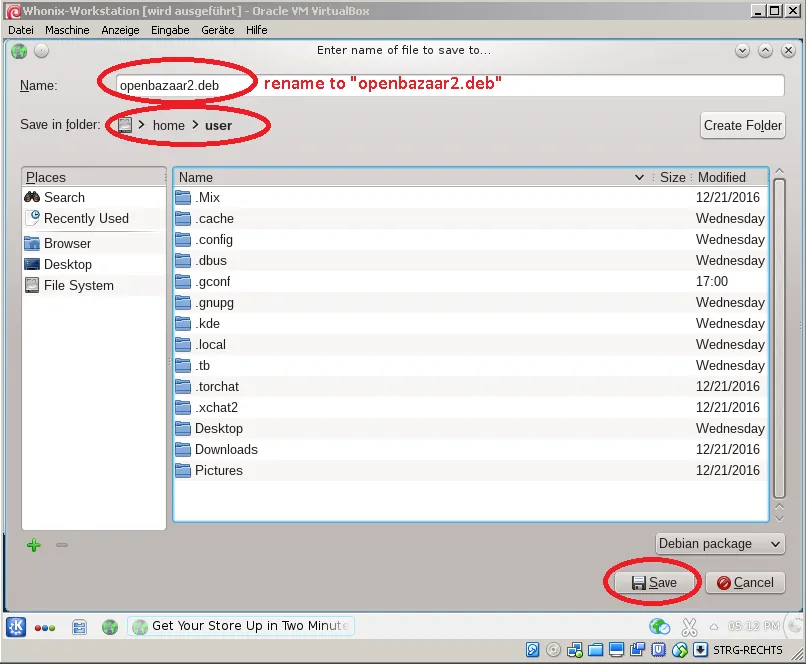
Task: Open the KDE application launcher
Action: coord(16,626)
